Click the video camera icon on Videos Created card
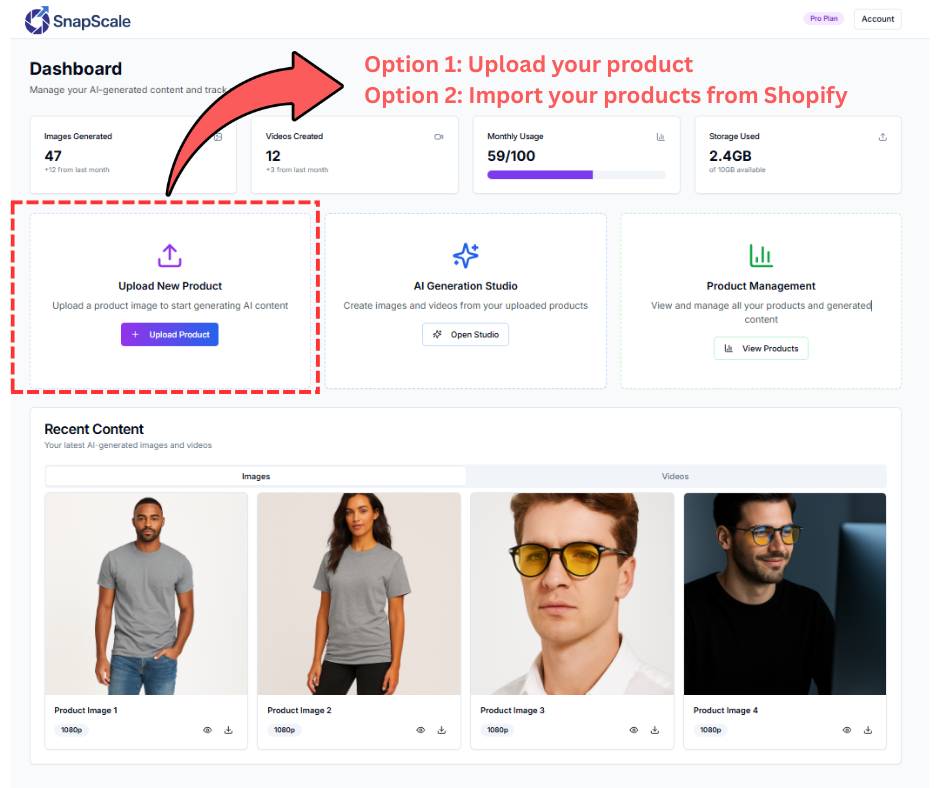 [x=438, y=137]
